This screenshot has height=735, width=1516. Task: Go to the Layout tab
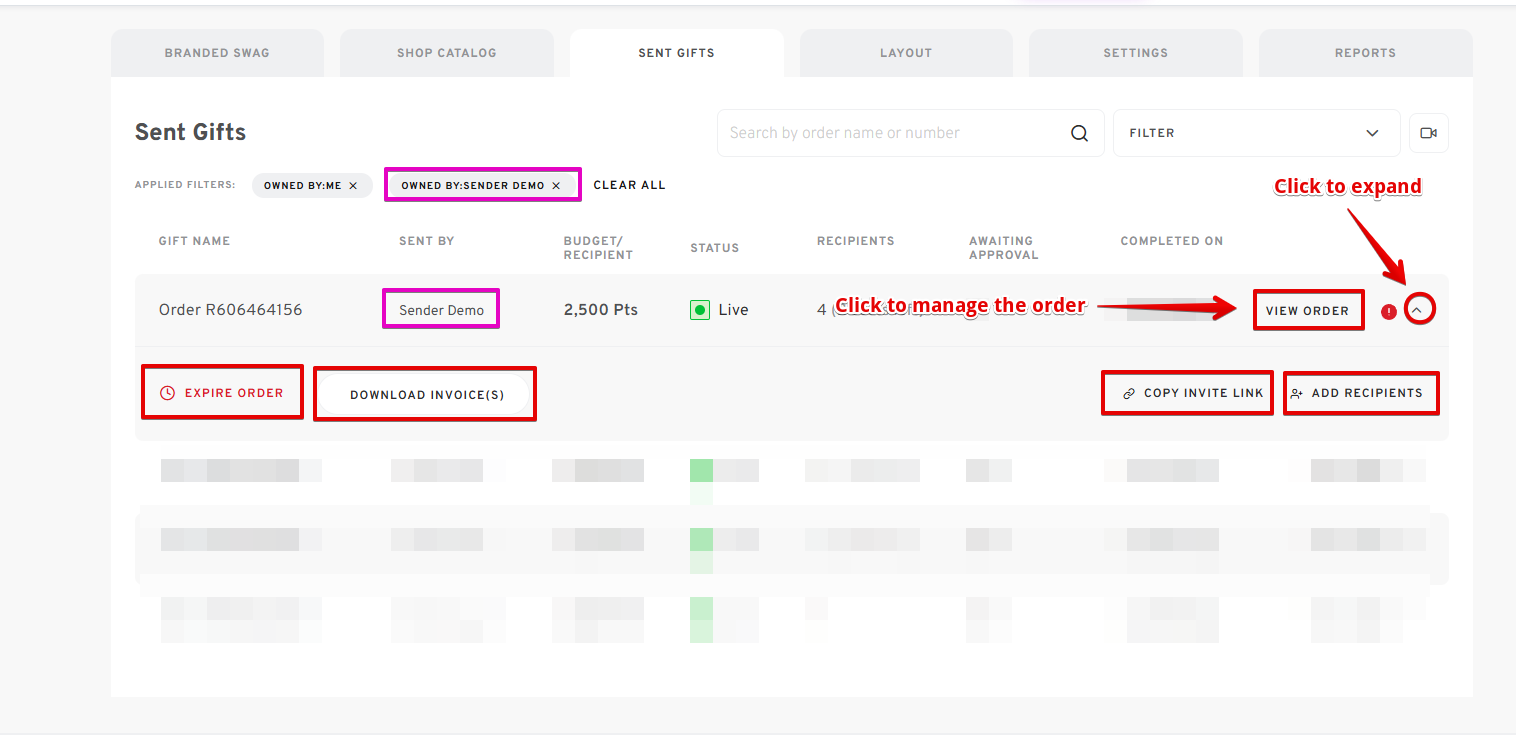click(905, 53)
